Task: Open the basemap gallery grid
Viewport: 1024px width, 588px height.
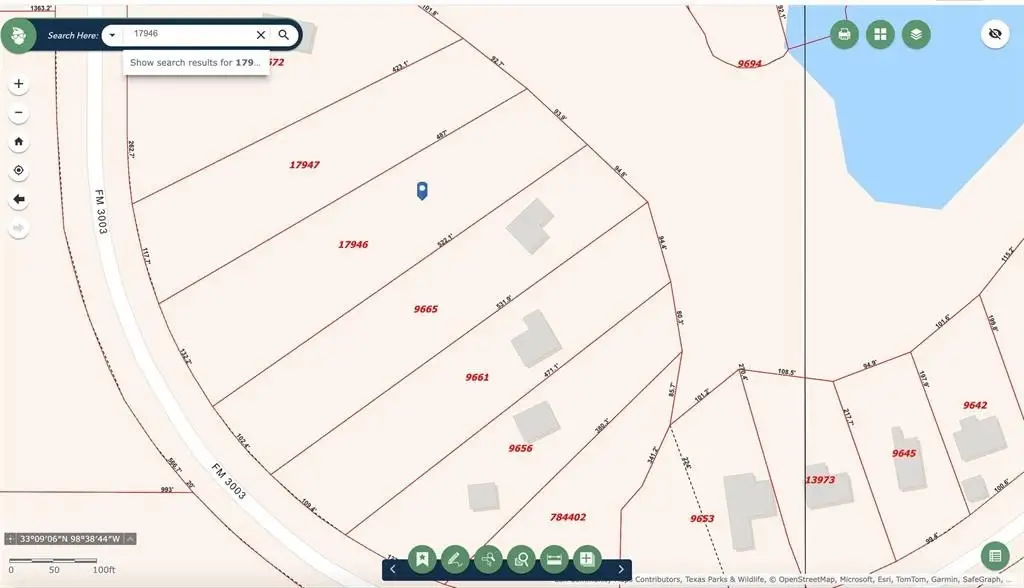Action: 880,35
